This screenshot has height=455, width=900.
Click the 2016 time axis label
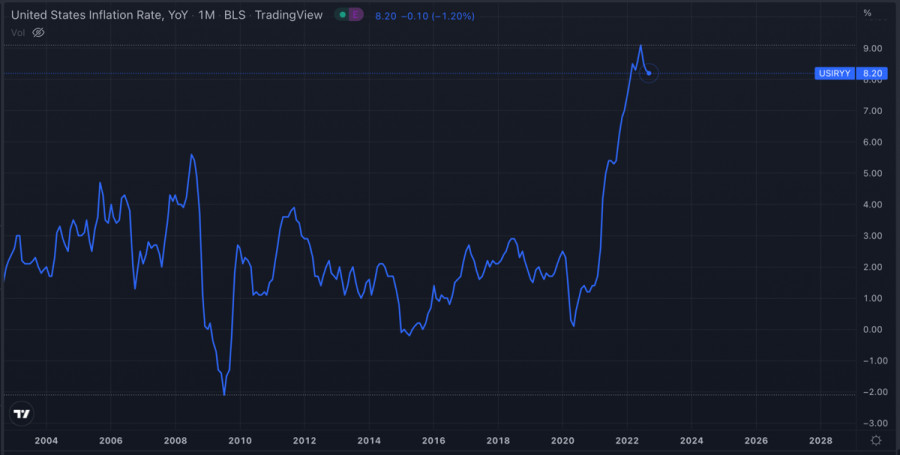coord(433,441)
